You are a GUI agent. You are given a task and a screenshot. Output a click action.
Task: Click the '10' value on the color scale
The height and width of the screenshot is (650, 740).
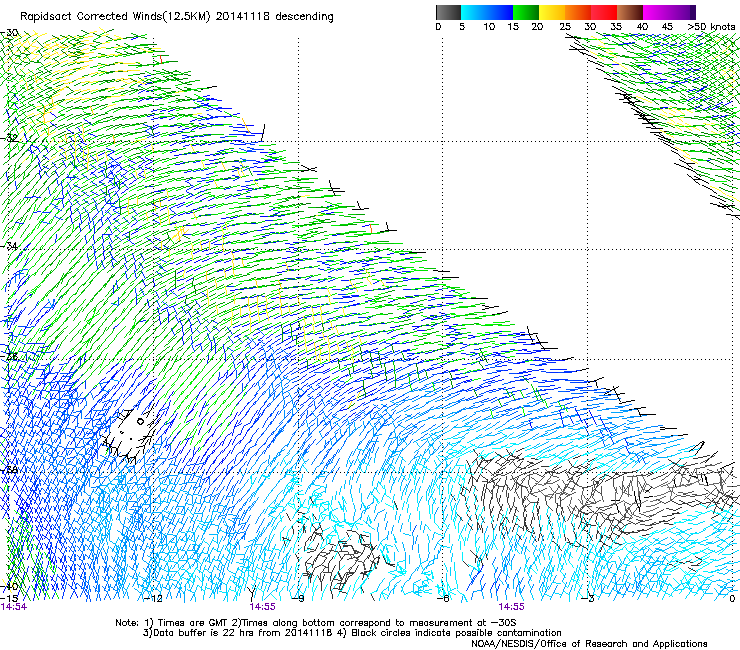click(x=489, y=26)
